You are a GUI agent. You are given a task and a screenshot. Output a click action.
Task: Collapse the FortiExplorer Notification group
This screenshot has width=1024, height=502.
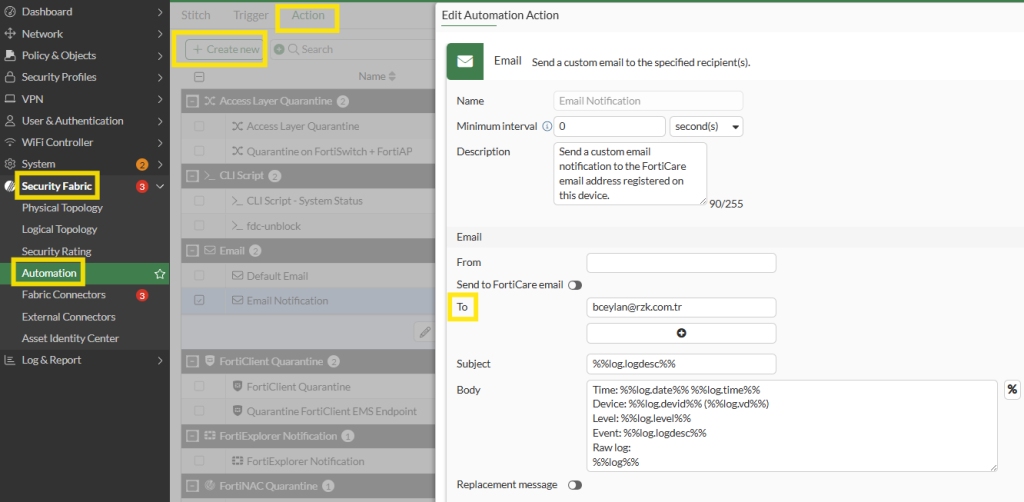[x=192, y=436]
